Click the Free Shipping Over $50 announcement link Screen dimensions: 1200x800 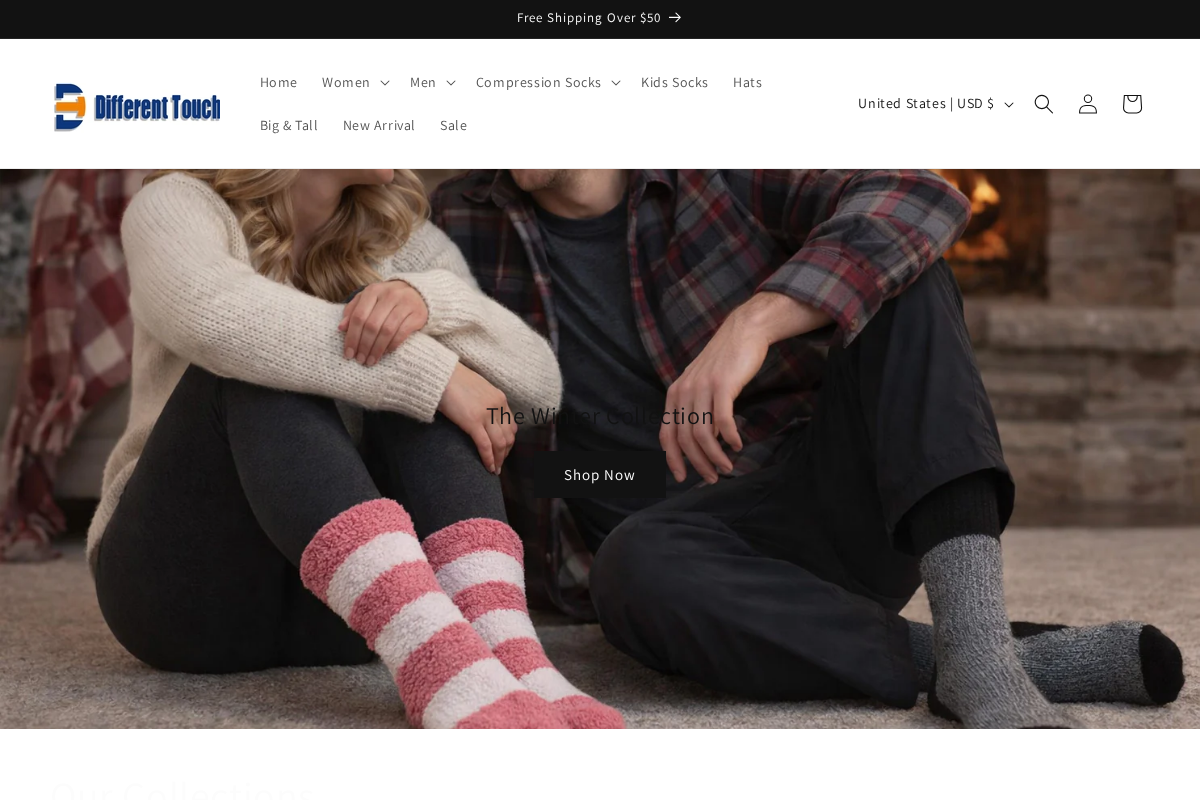588,17
